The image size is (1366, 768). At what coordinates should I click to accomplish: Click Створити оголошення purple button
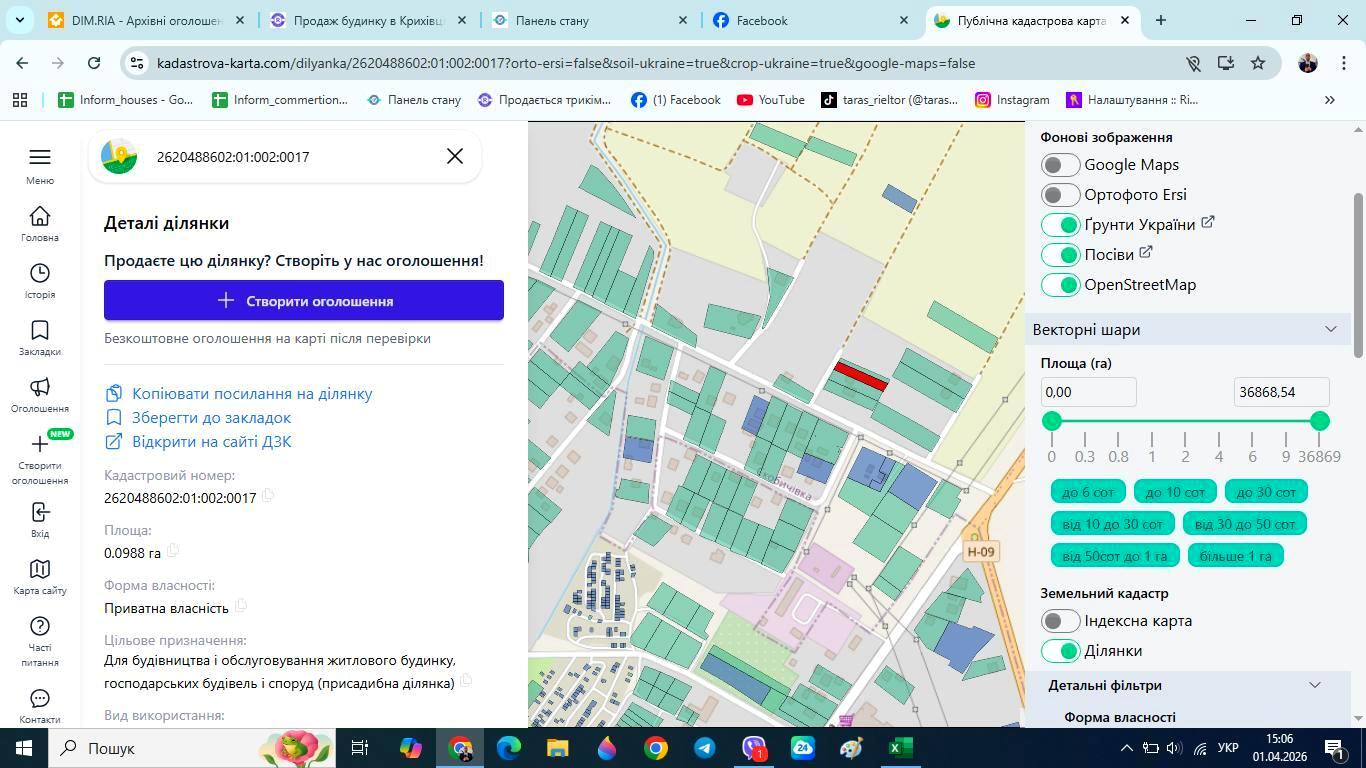click(304, 300)
